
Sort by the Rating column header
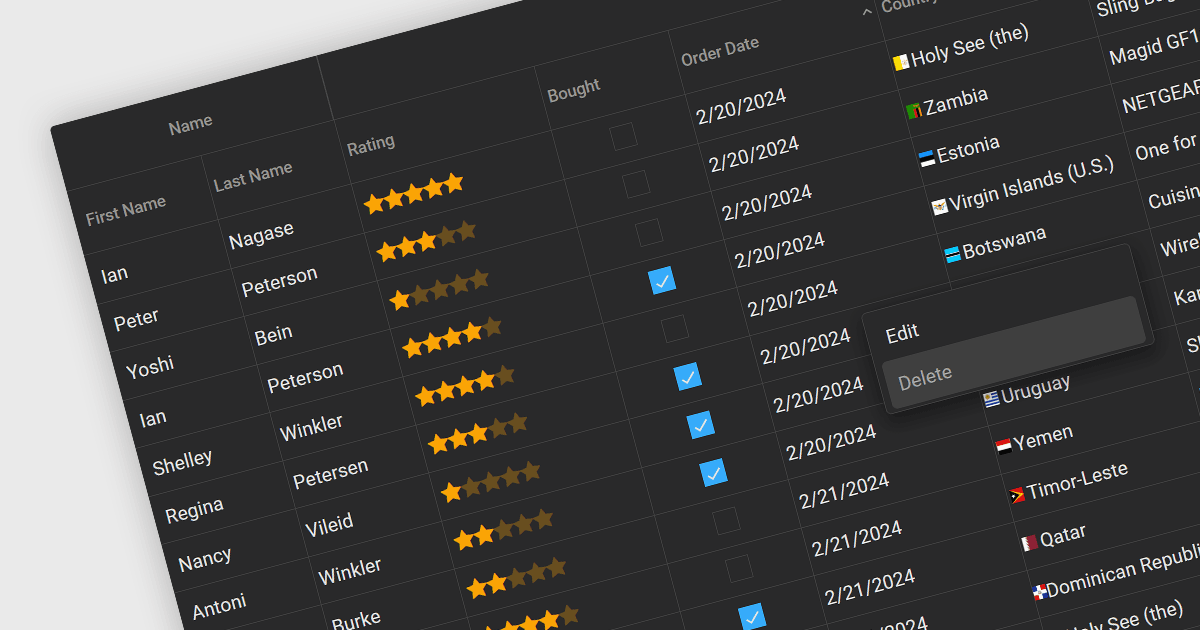tap(371, 145)
